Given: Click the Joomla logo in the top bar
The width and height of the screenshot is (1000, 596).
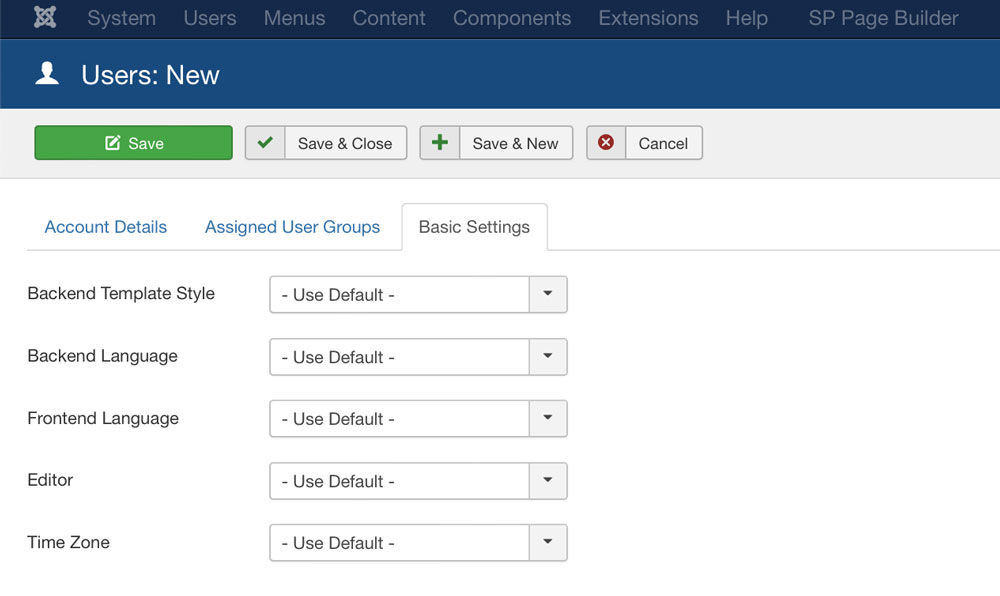Looking at the screenshot, I should tap(45, 18).
